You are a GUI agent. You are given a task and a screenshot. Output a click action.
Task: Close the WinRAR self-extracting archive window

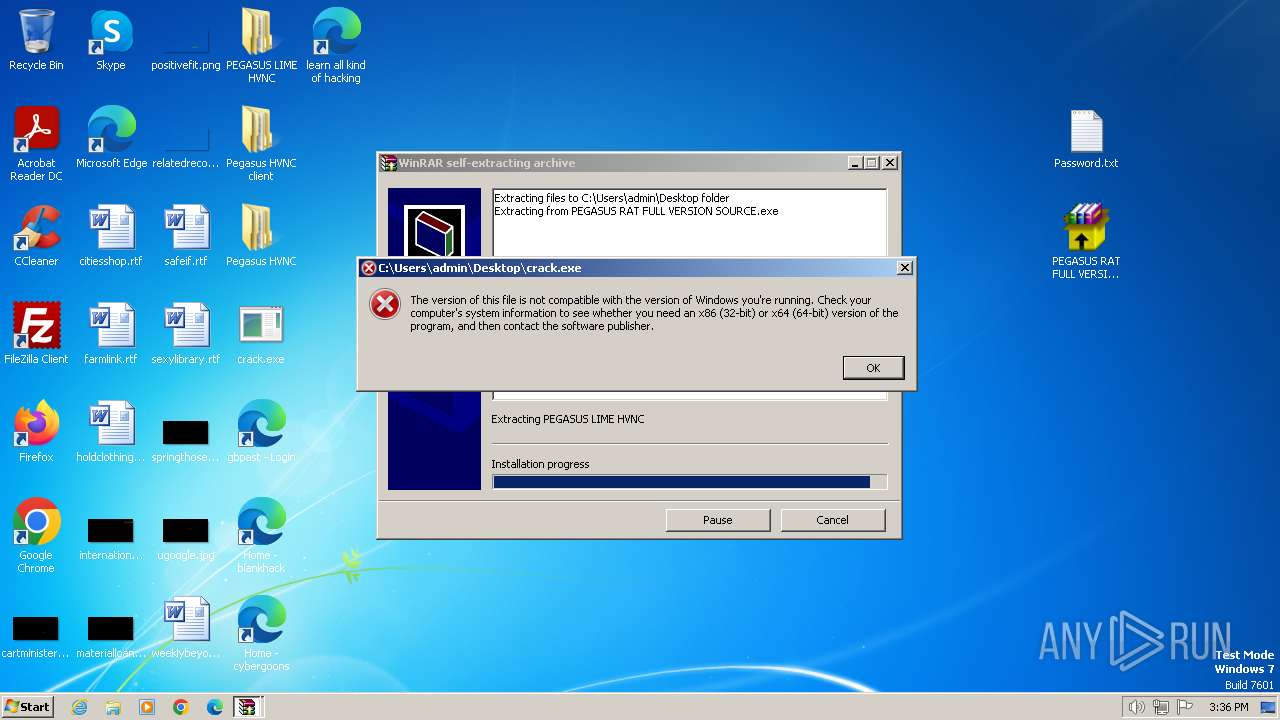(x=889, y=163)
